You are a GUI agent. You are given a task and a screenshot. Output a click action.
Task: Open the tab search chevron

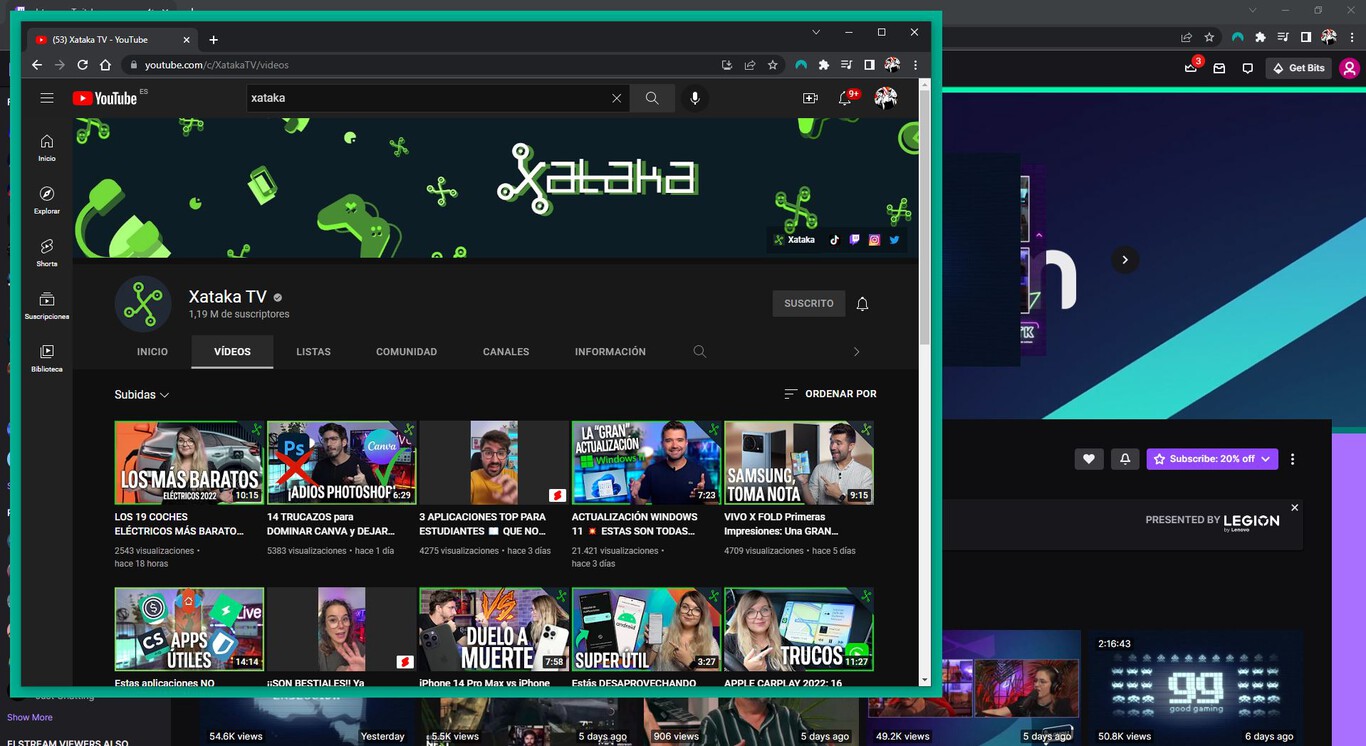tap(816, 32)
